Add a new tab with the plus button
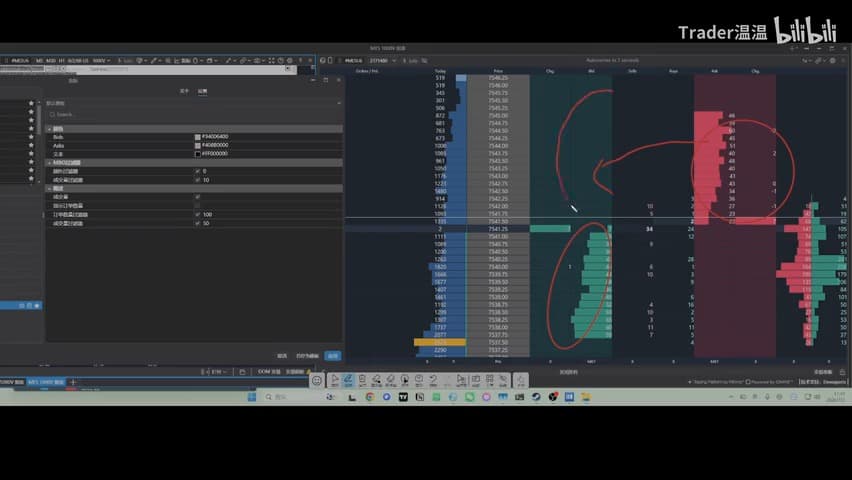Viewport: 852px width, 480px height. click(73, 382)
